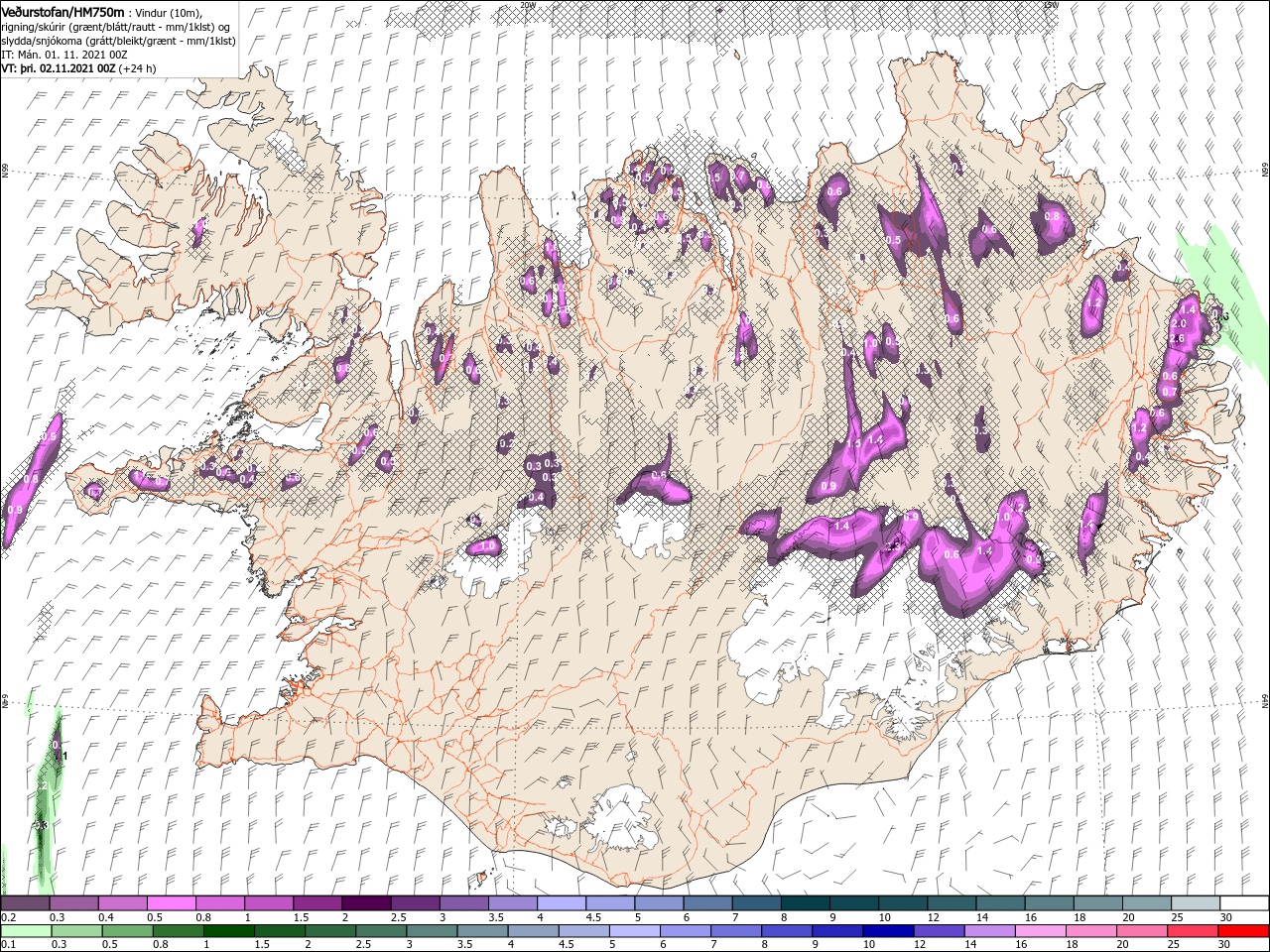Screen dimensions: 1270x952
Task: Click the '0.1' label in the bottom legend
Action: tap(8, 945)
